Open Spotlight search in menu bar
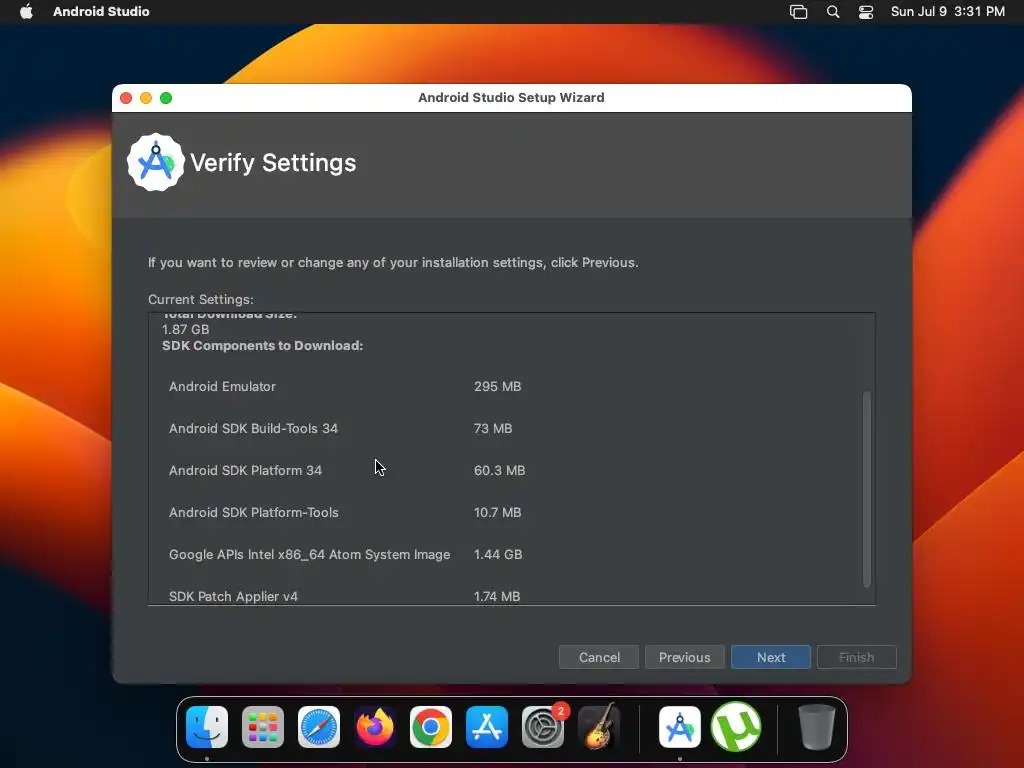 [833, 12]
